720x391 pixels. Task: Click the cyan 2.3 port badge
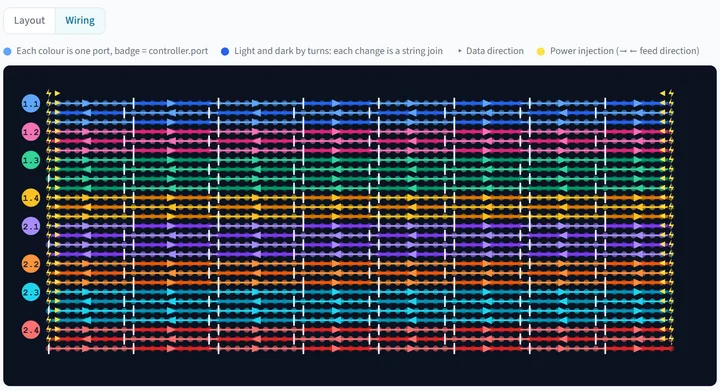31,292
